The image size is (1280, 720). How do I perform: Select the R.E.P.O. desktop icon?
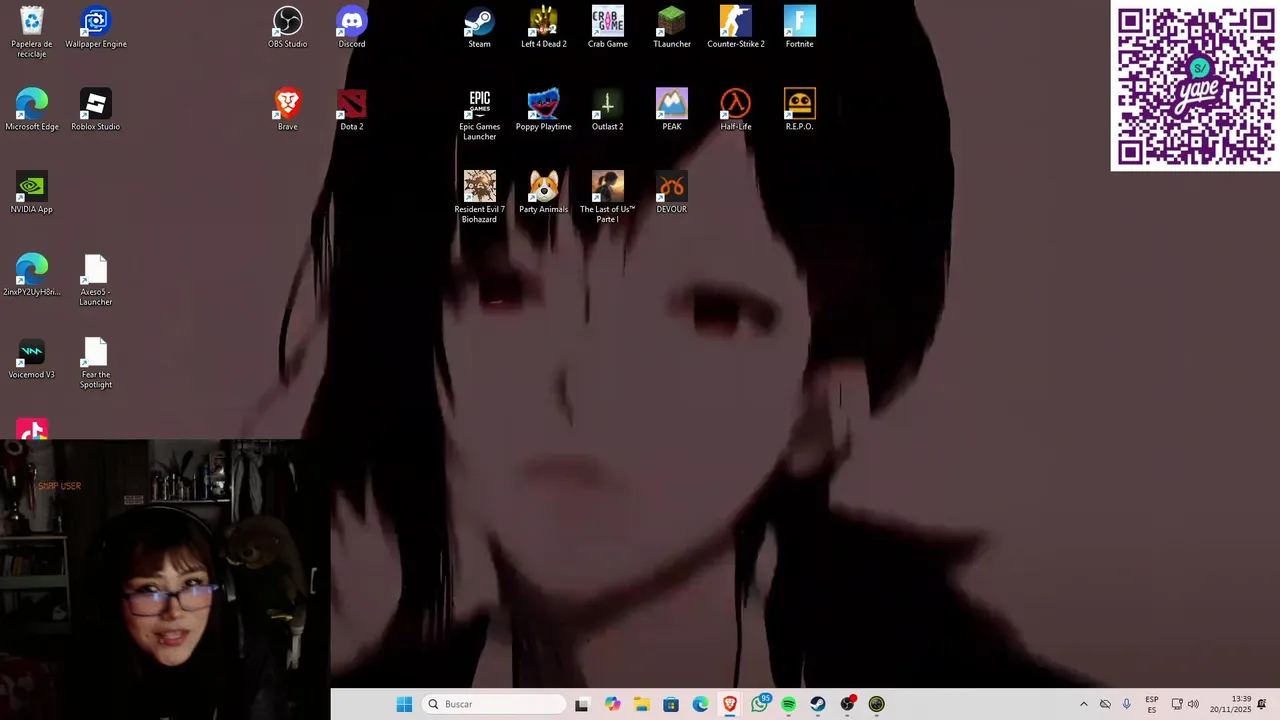pos(800,110)
